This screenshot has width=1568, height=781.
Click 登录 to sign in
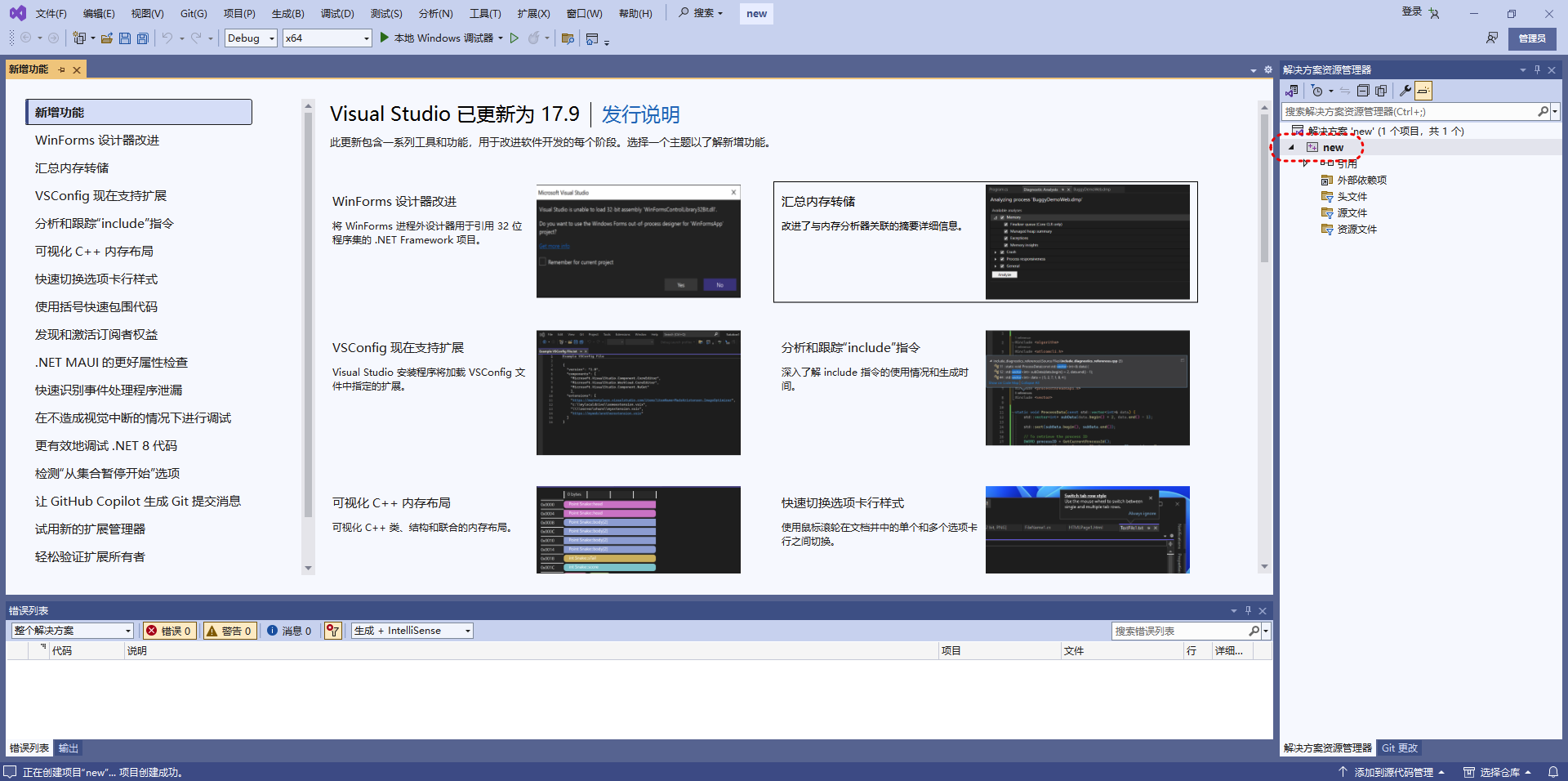tap(1412, 12)
